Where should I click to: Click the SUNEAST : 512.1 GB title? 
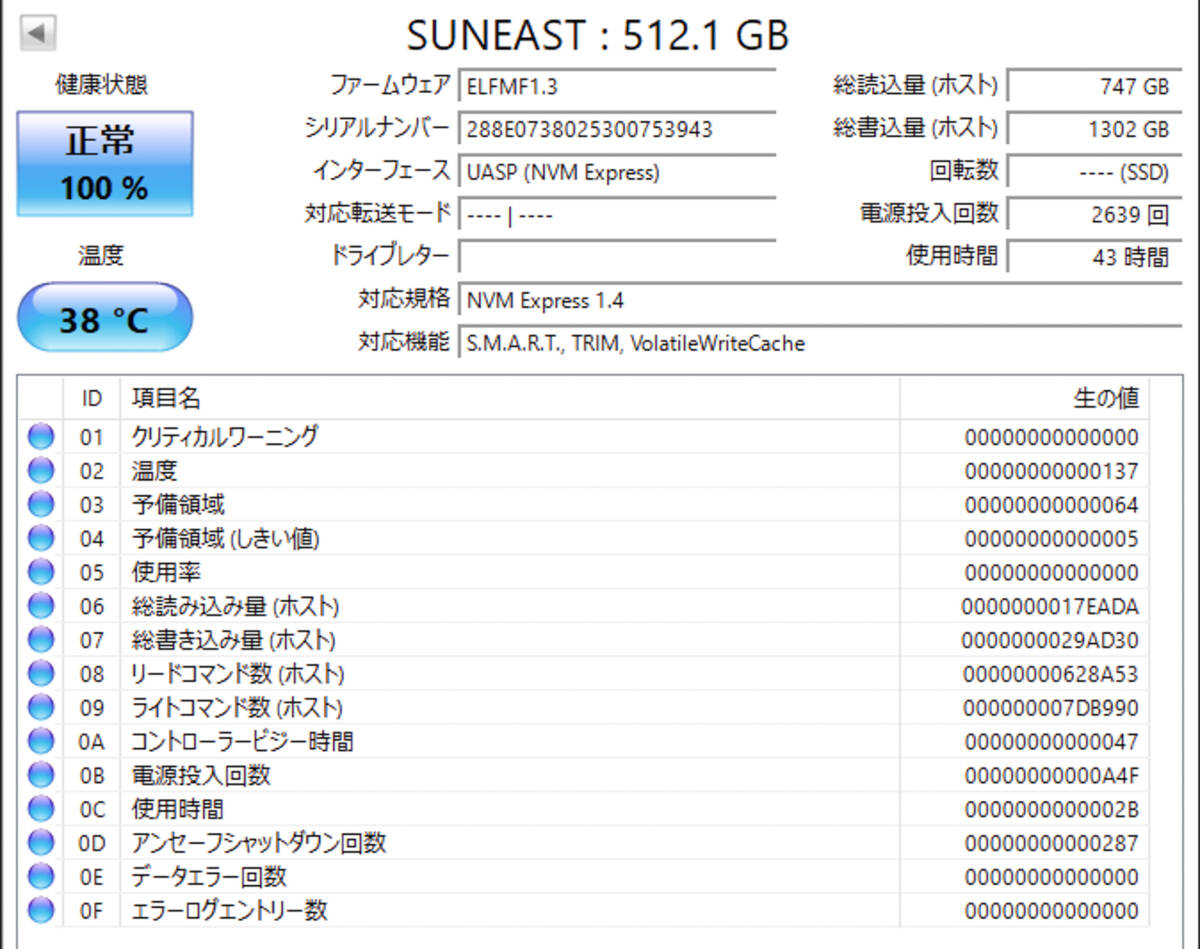click(598, 35)
